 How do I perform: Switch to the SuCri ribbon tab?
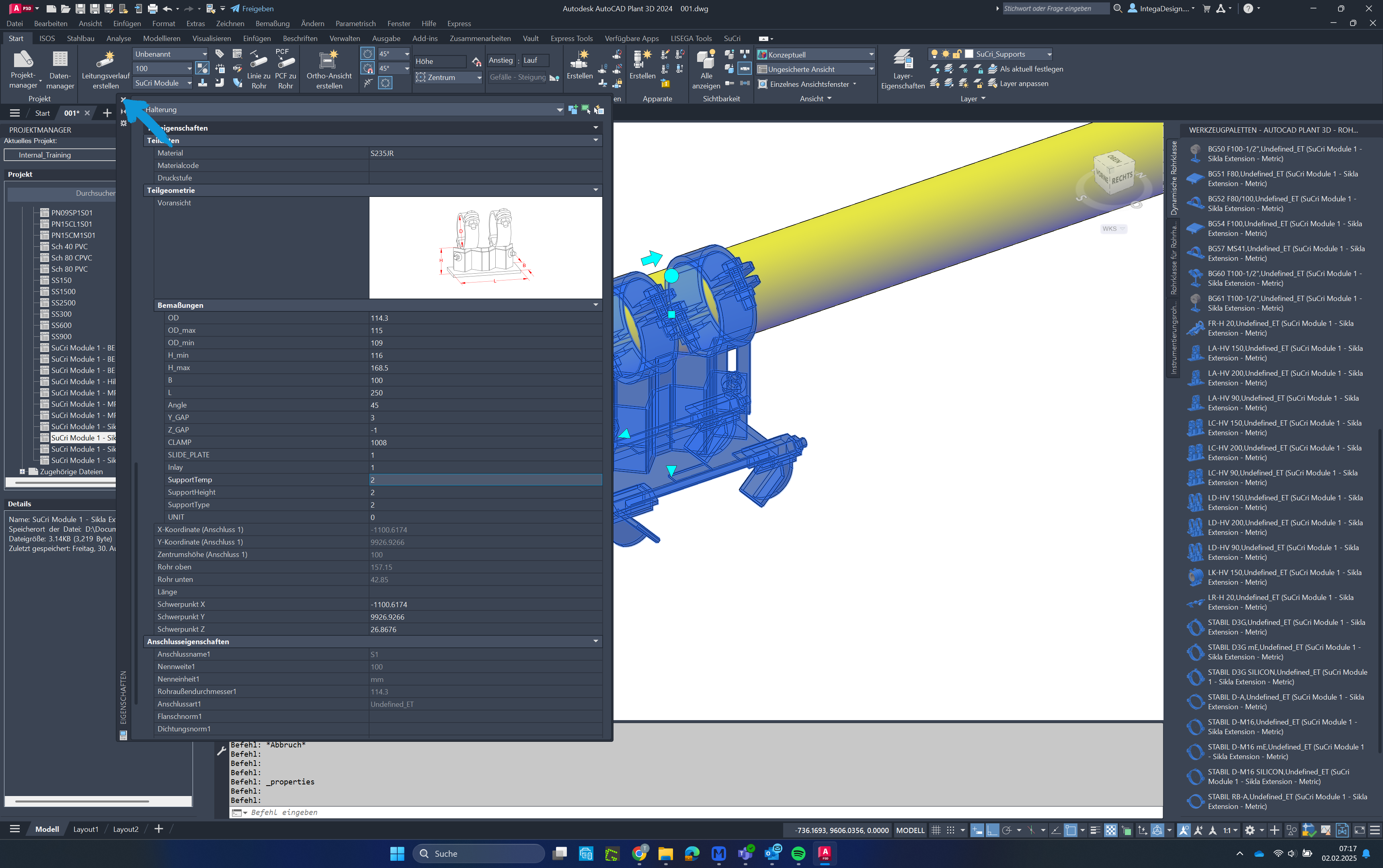(732, 39)
